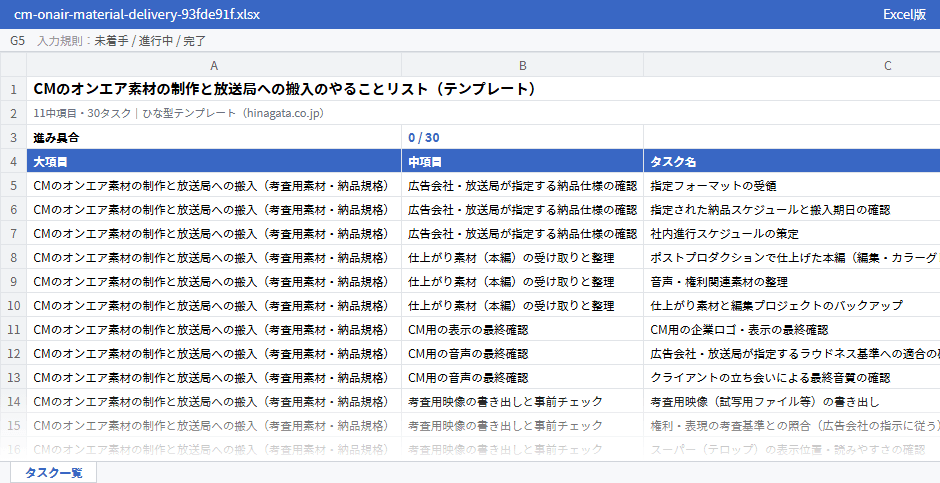Image resolution: width=940 pixels, height=483 pixels.
Task: Select row 12 cell CM用の音声の最終確認
Action: 523,354
